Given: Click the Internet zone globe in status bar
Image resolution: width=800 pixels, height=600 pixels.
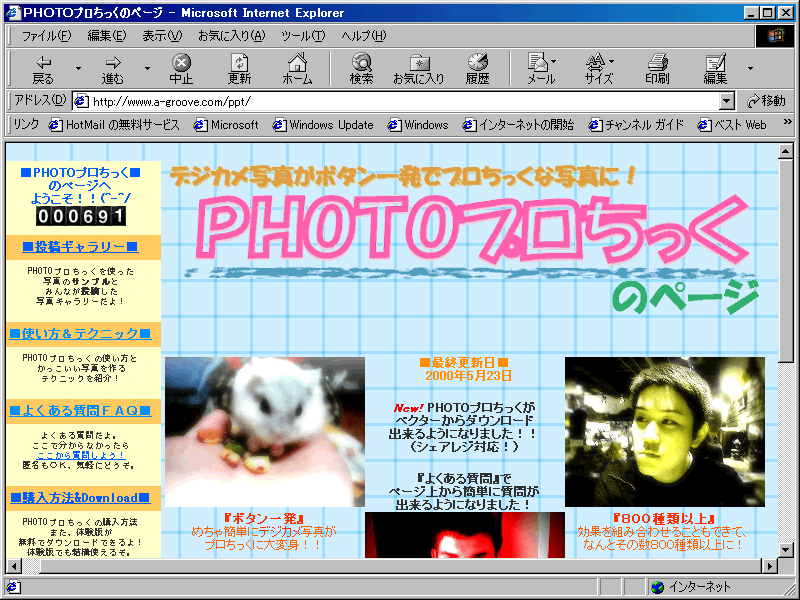Looking at the screenshot, I should coord(658,587).
